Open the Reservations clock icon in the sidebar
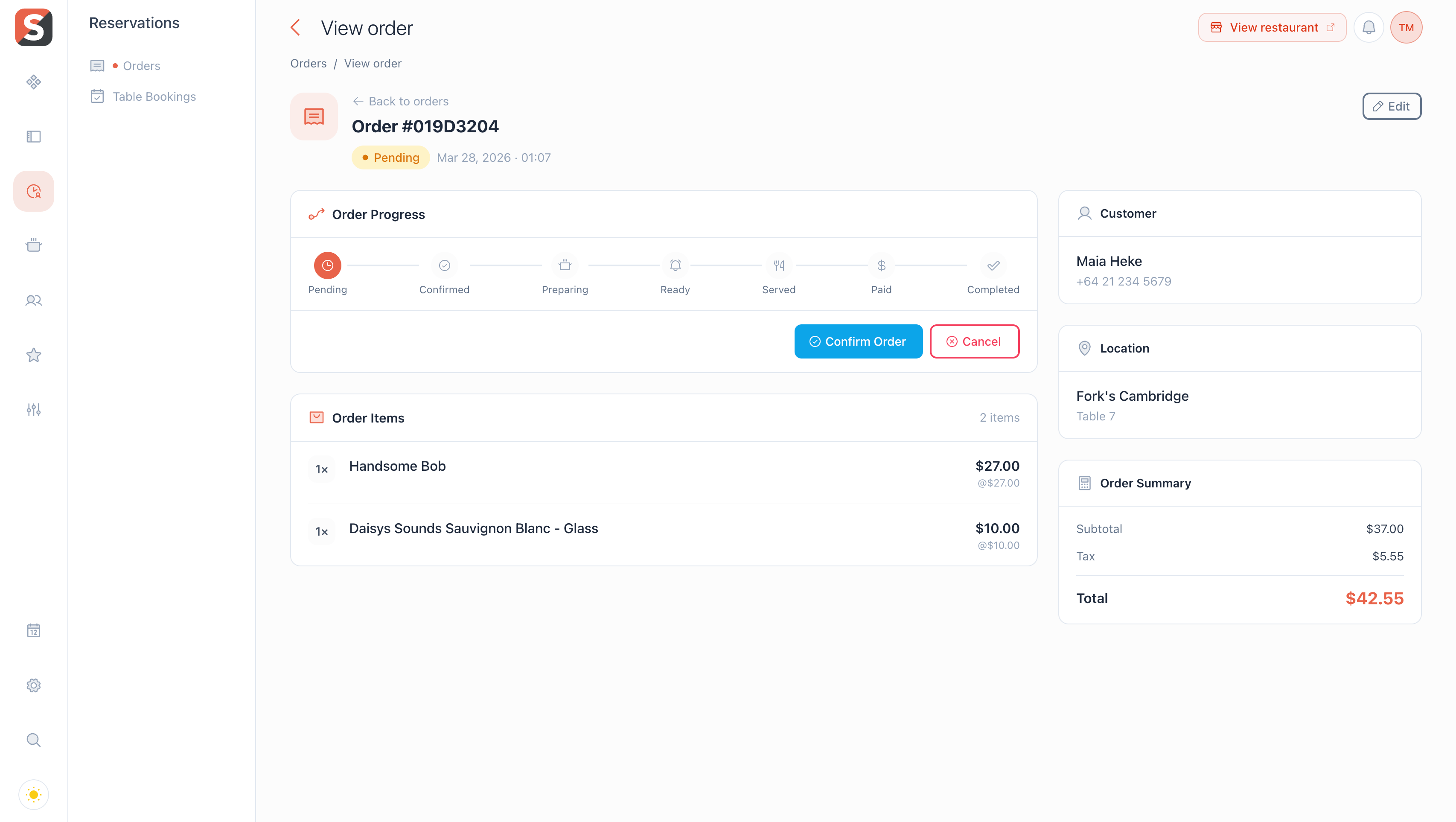1456x822 pixels. click(33, 190)
